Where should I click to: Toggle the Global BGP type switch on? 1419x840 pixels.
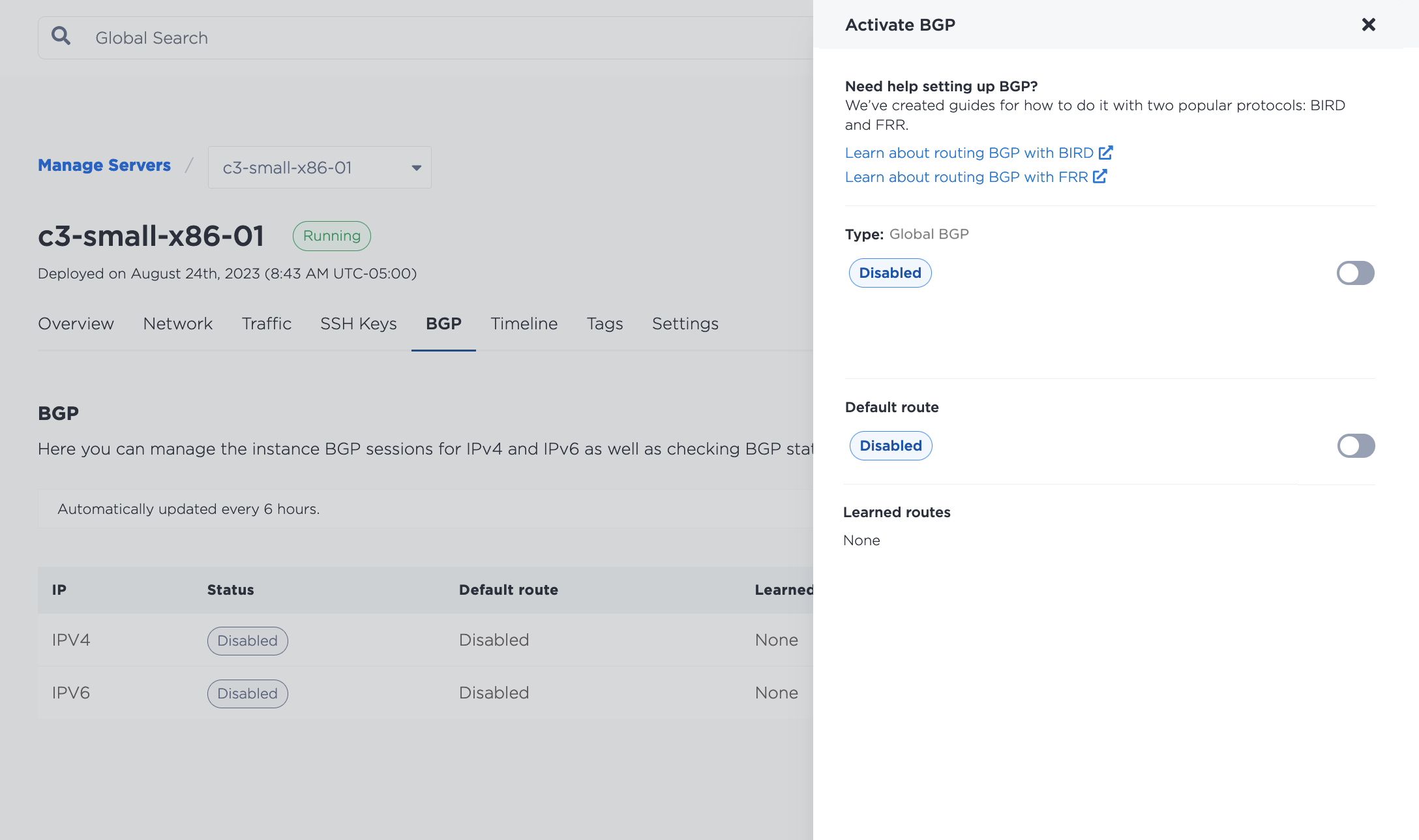(x=1356, y=273)
